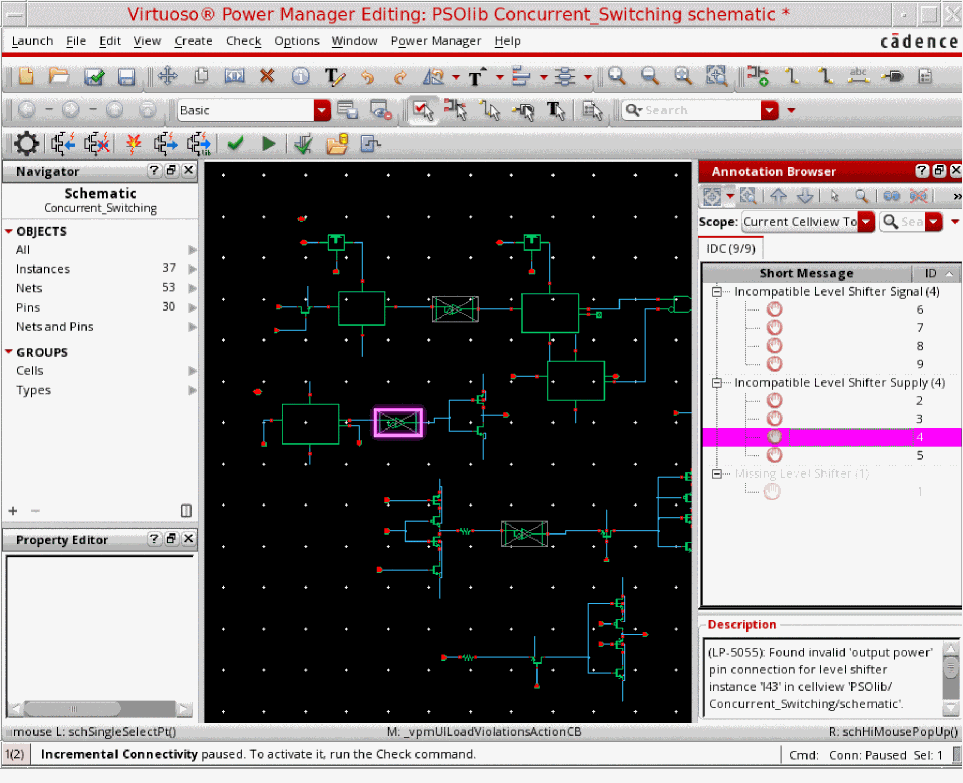The height and width of the screenshot is (783, 963).
Task: Click the pink highlighted level shifter instance
Action: tap(398, 423)
